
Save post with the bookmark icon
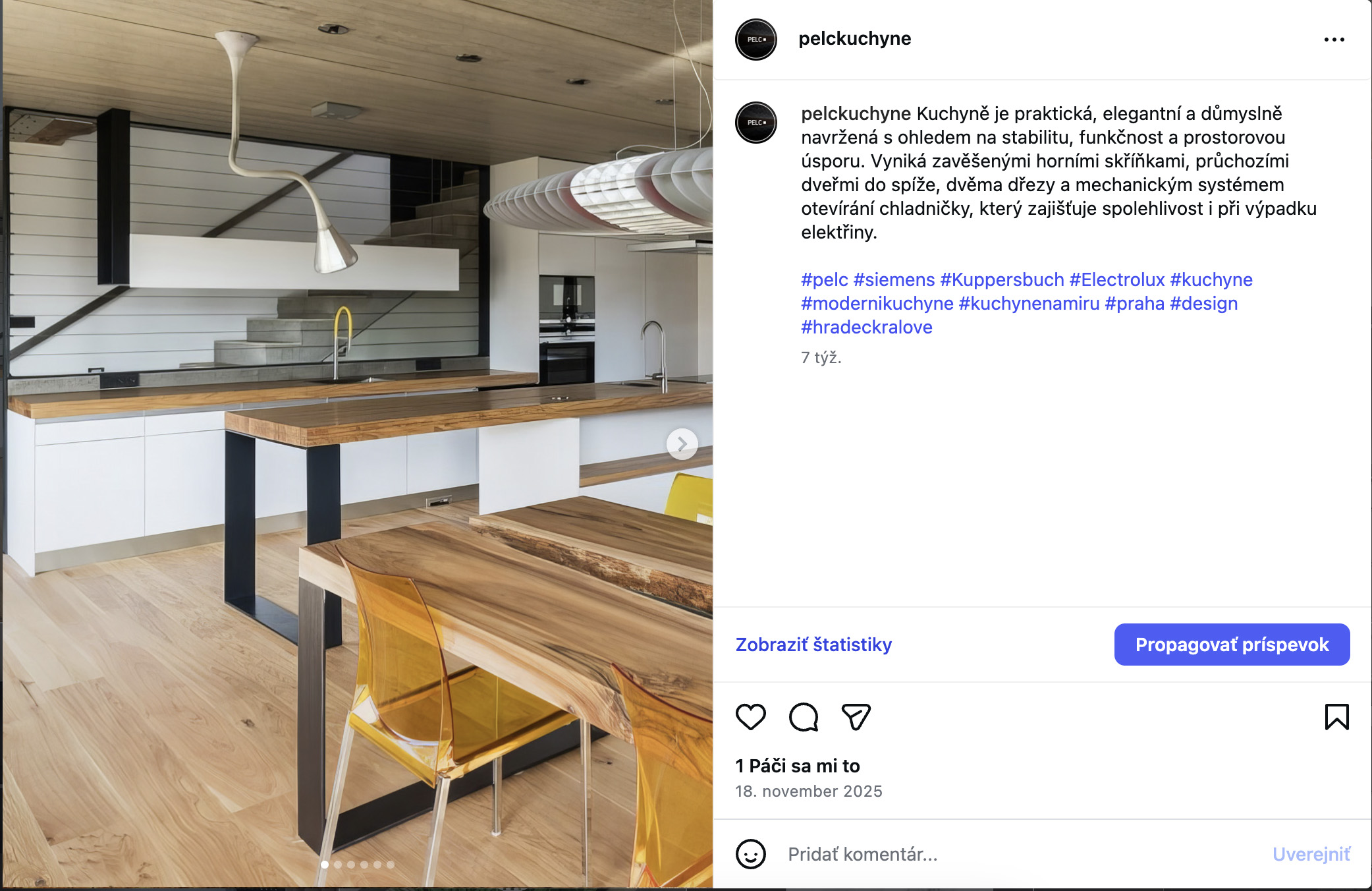(x=1336, y=717)
